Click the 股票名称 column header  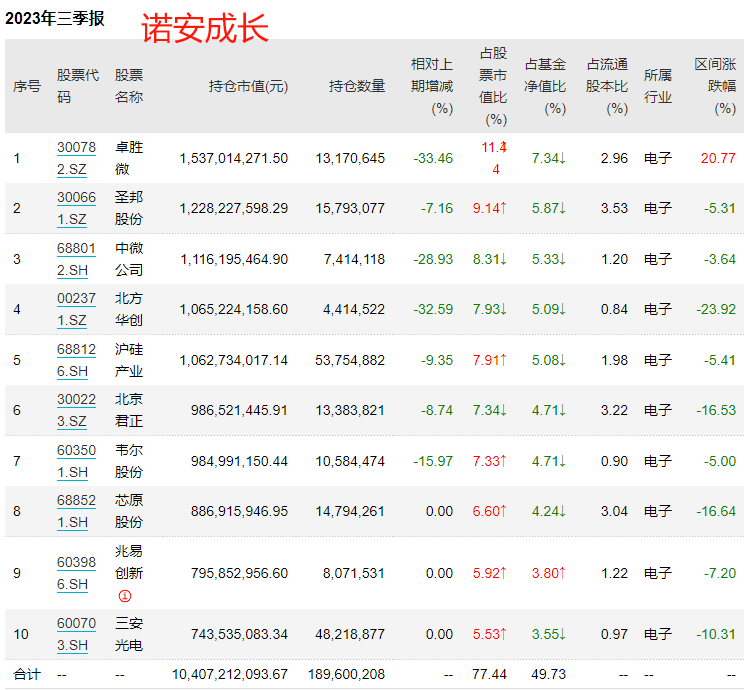(x=129, y=86)
